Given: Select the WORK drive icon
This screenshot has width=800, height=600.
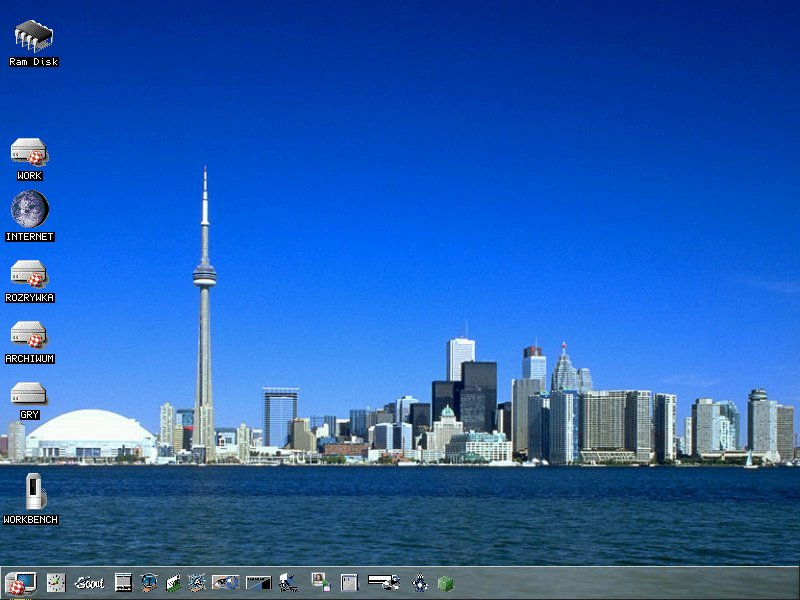Looking at the screenshot, I should coord(29,152).
